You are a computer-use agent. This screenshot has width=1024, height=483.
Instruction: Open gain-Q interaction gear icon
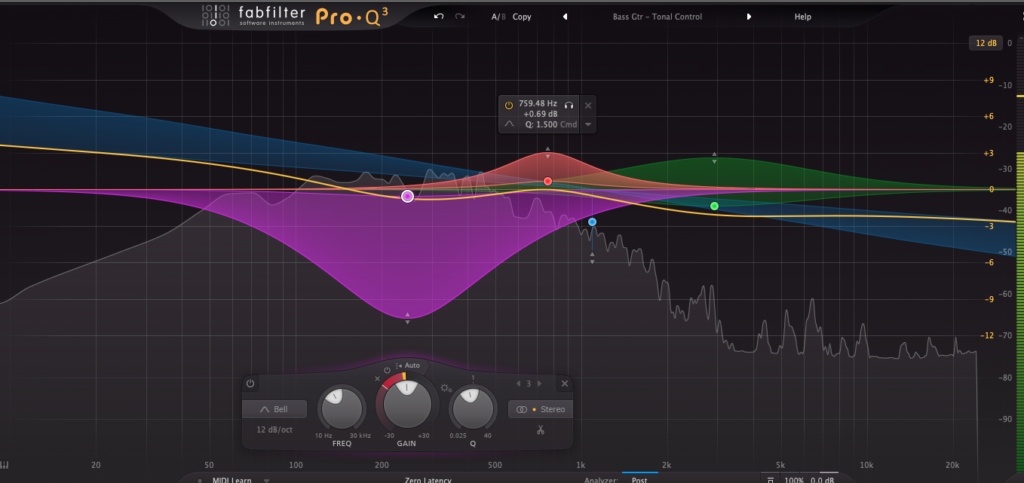pyautogui.click(x=446, y=387)
